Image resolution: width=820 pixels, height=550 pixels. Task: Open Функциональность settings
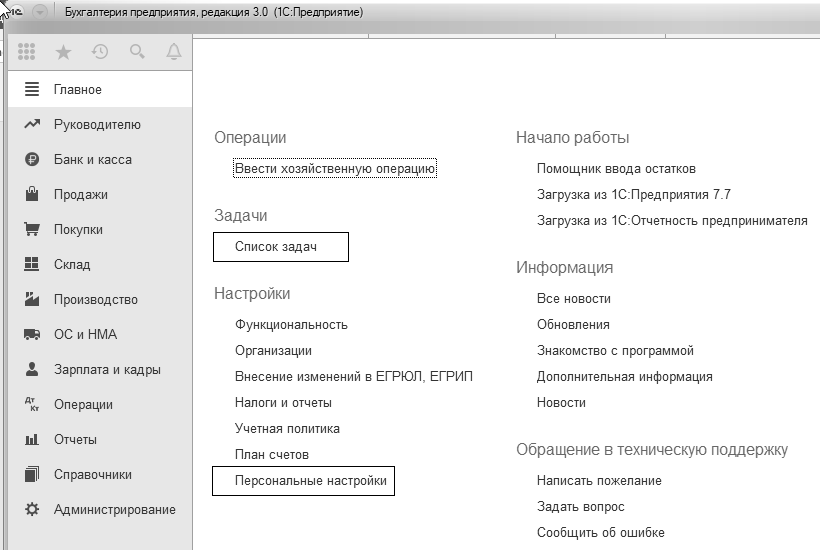coord(291,325)
